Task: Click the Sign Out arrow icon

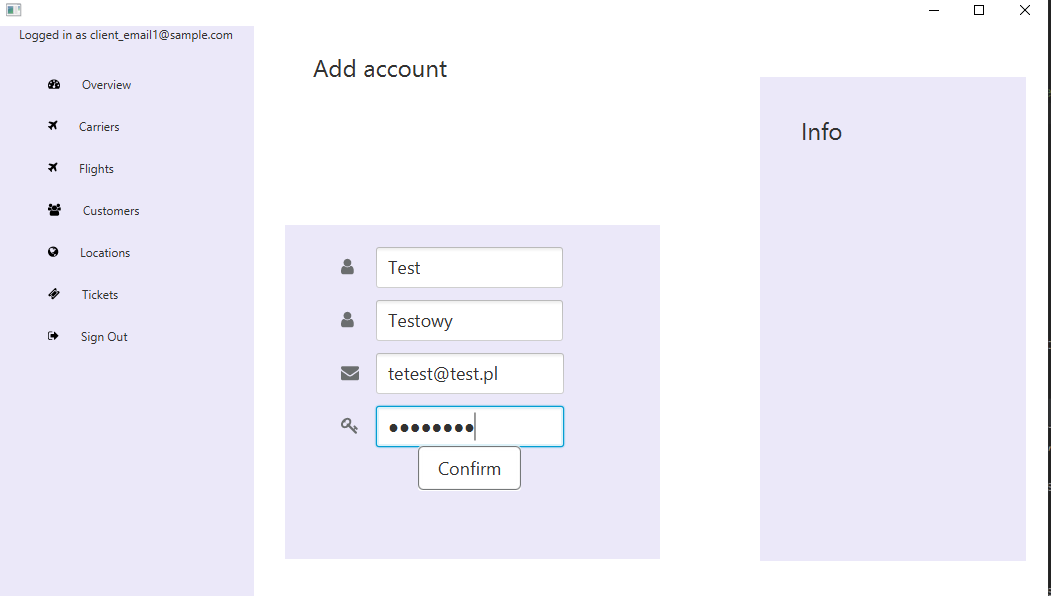Action: tap(53, 336)
